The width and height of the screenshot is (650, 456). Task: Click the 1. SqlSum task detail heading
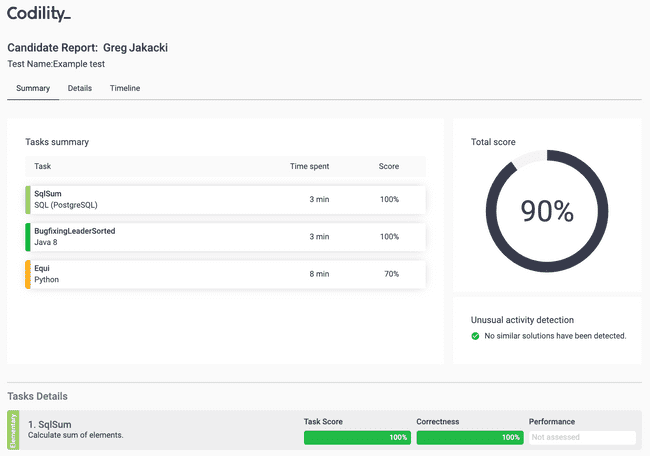coord(49,424)
